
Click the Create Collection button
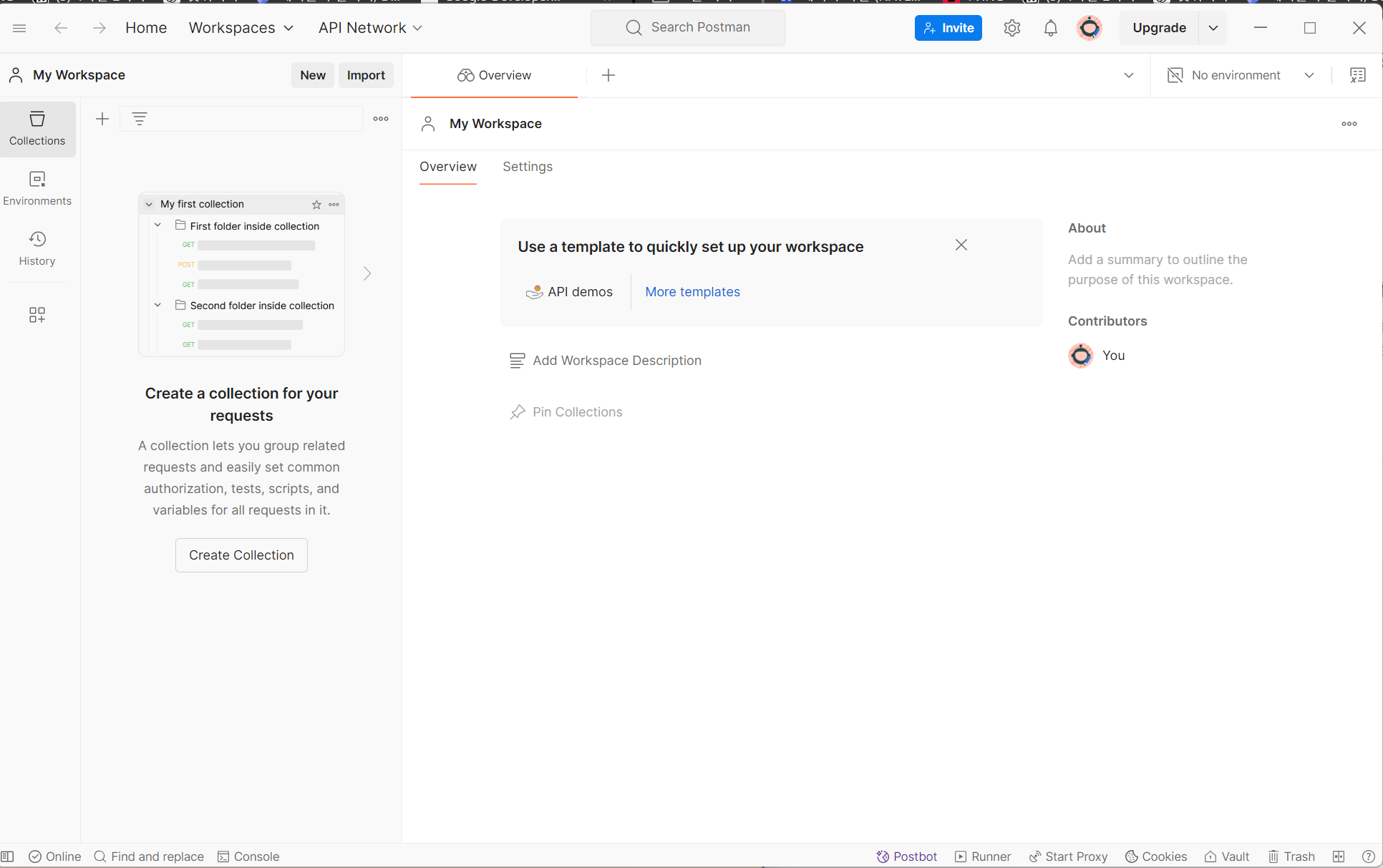[x=241, y=555]
